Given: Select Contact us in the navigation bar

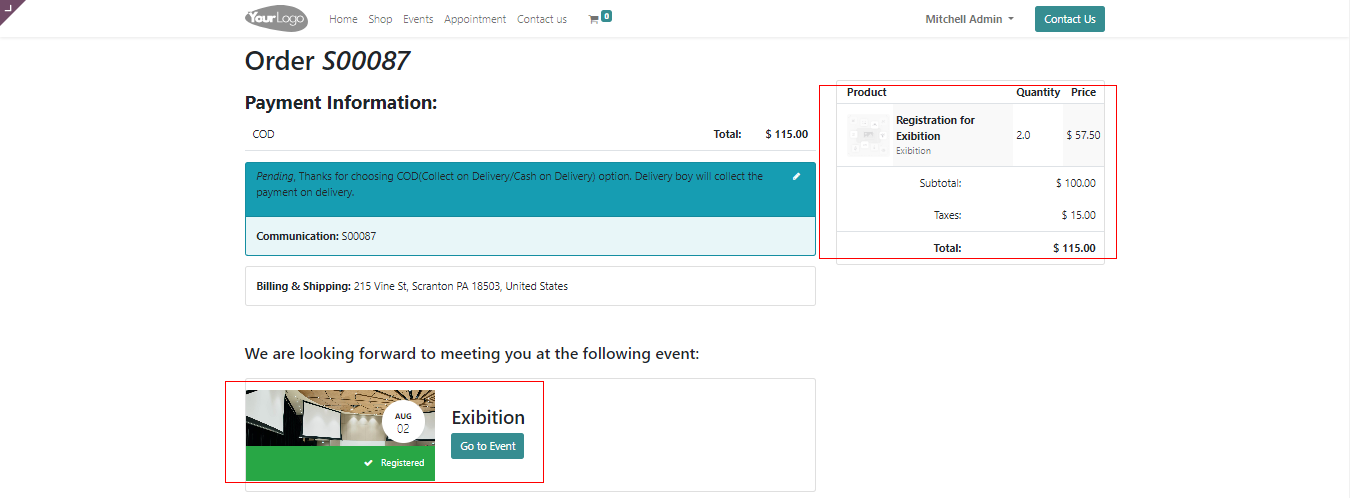Looking at the screenshot, I should click(541, 19).
